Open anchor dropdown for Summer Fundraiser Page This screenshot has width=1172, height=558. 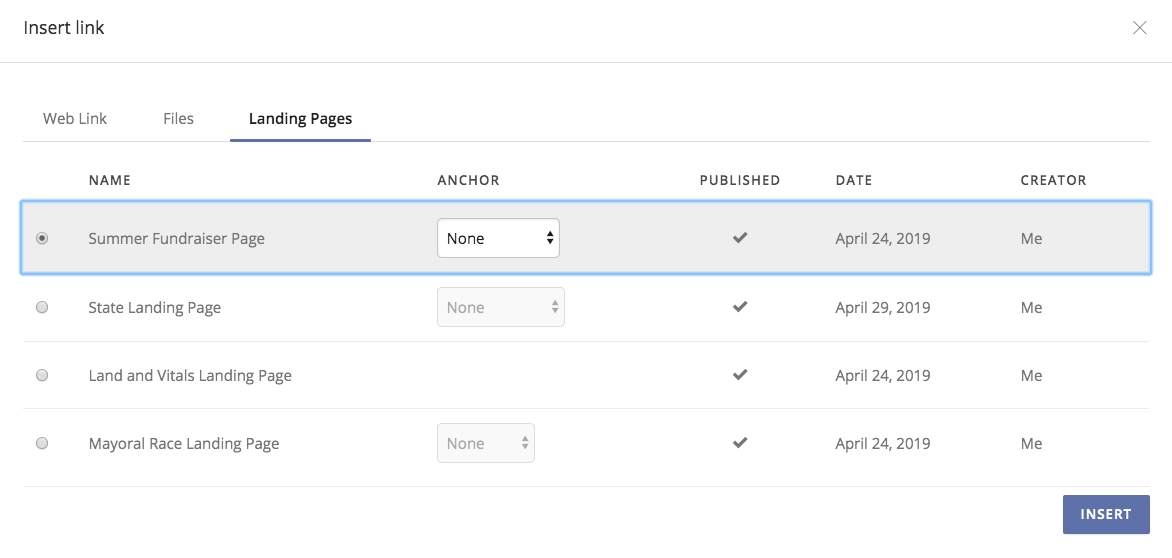pos(499,238)
